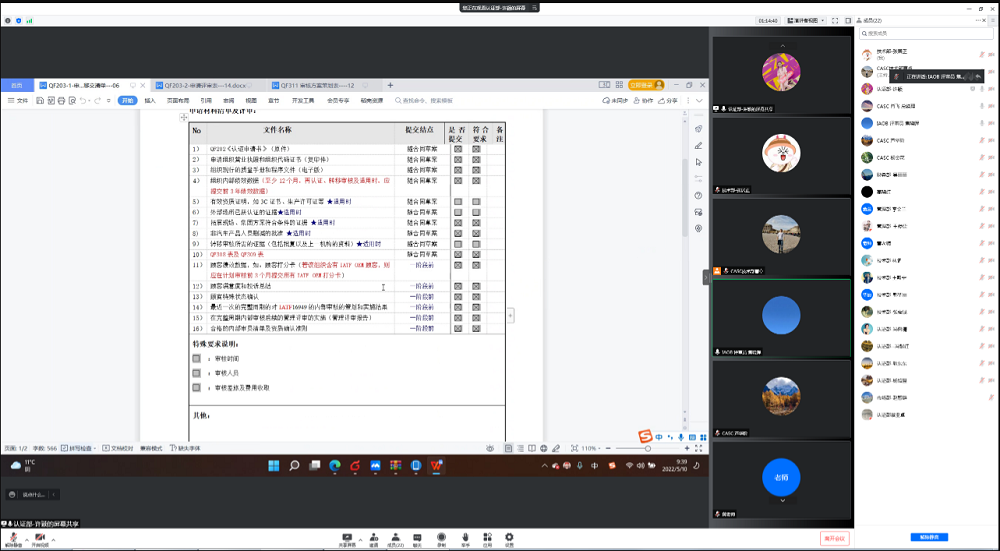The height and width of the screenshot is (551, 1000).
Task: Click the blue unmute button under members
Action: coord(929,537)
